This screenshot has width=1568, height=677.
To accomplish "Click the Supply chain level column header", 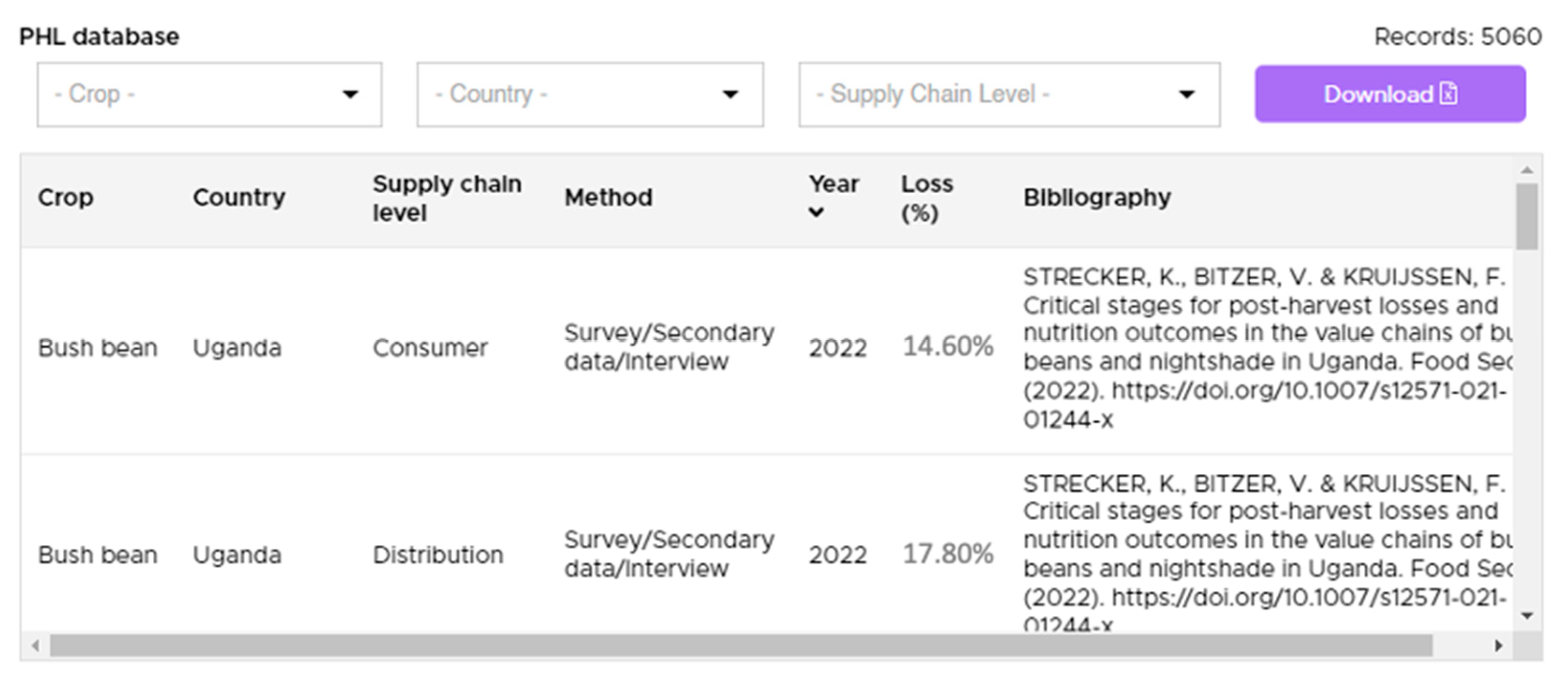I will point(447,198).
